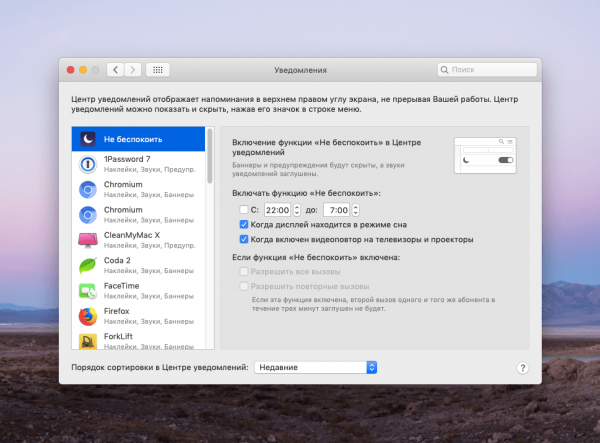Click the 7:00 end time field
Viewport: 600px width, 443px height.
pyautogui.click(x=337, y=210)
